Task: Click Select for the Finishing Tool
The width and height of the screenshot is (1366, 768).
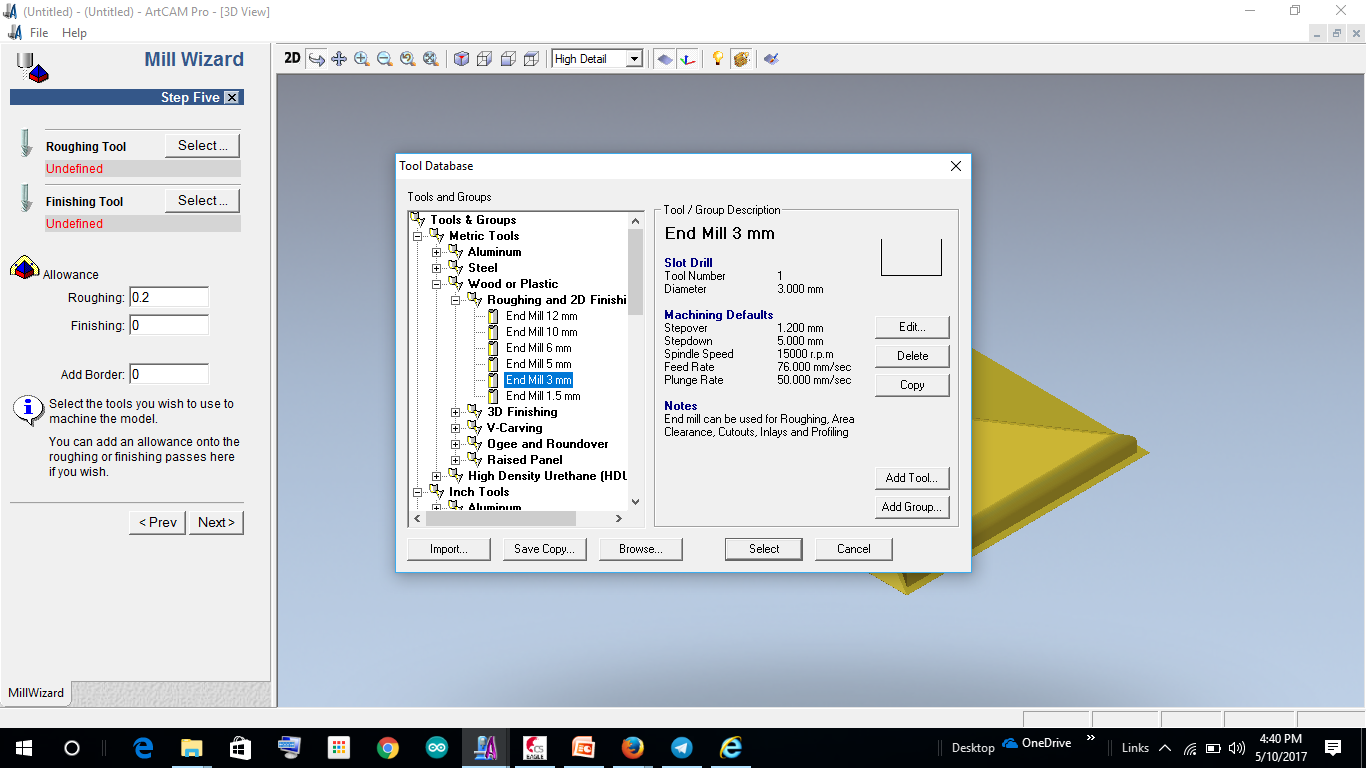Action: coord(202,201)
